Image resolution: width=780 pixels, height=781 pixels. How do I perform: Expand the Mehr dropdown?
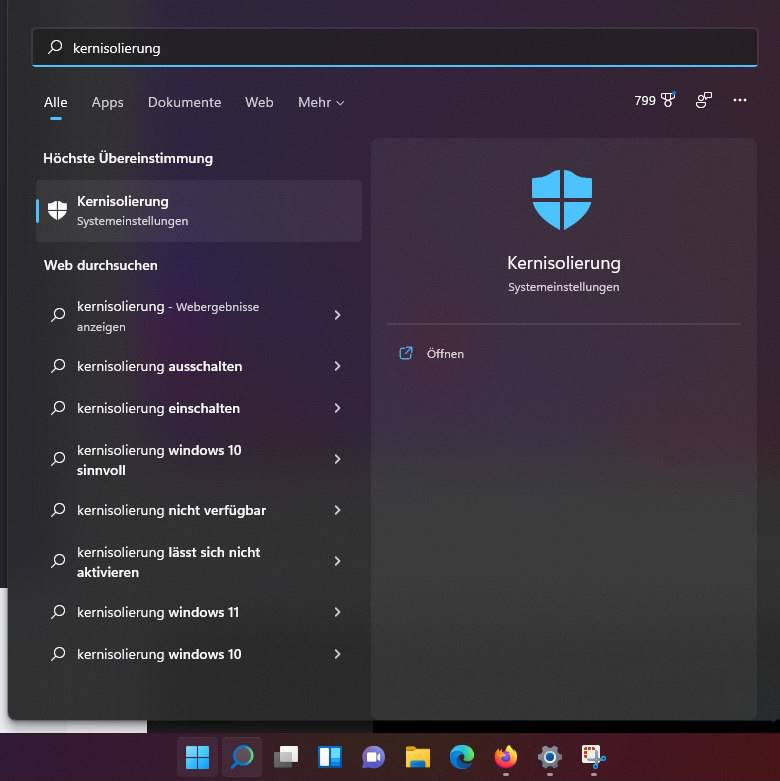point(321,102)
